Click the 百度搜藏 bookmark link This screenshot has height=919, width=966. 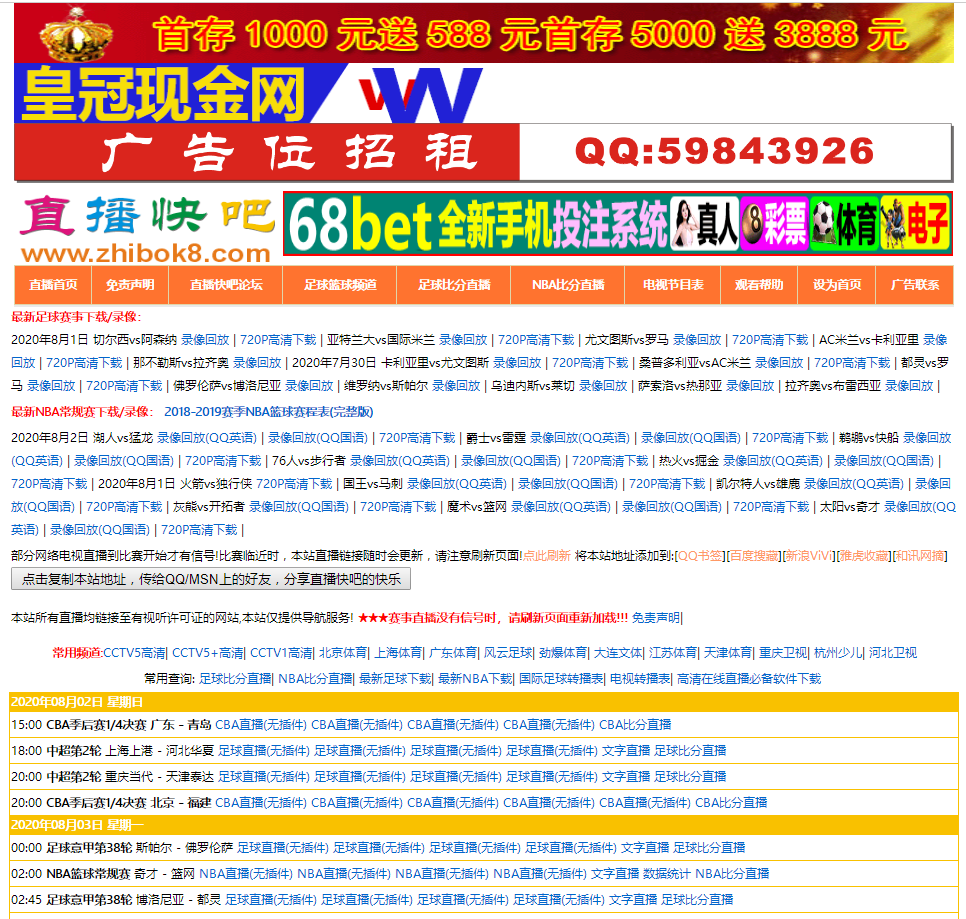click(x=755, y=556)
